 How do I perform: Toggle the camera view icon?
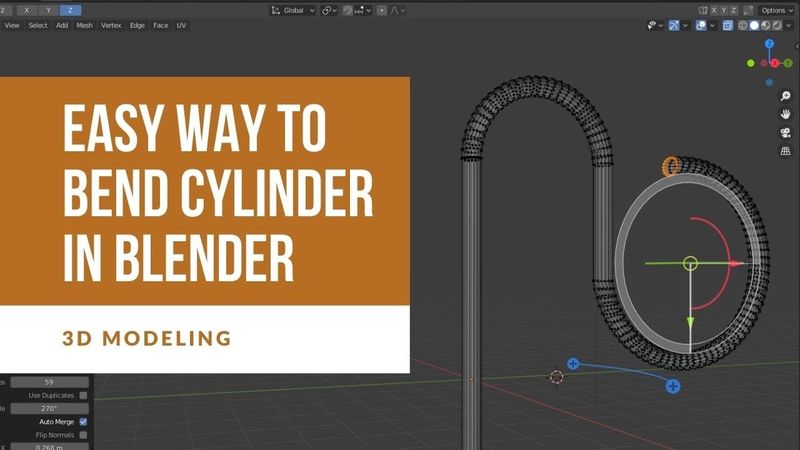point(786,133)
